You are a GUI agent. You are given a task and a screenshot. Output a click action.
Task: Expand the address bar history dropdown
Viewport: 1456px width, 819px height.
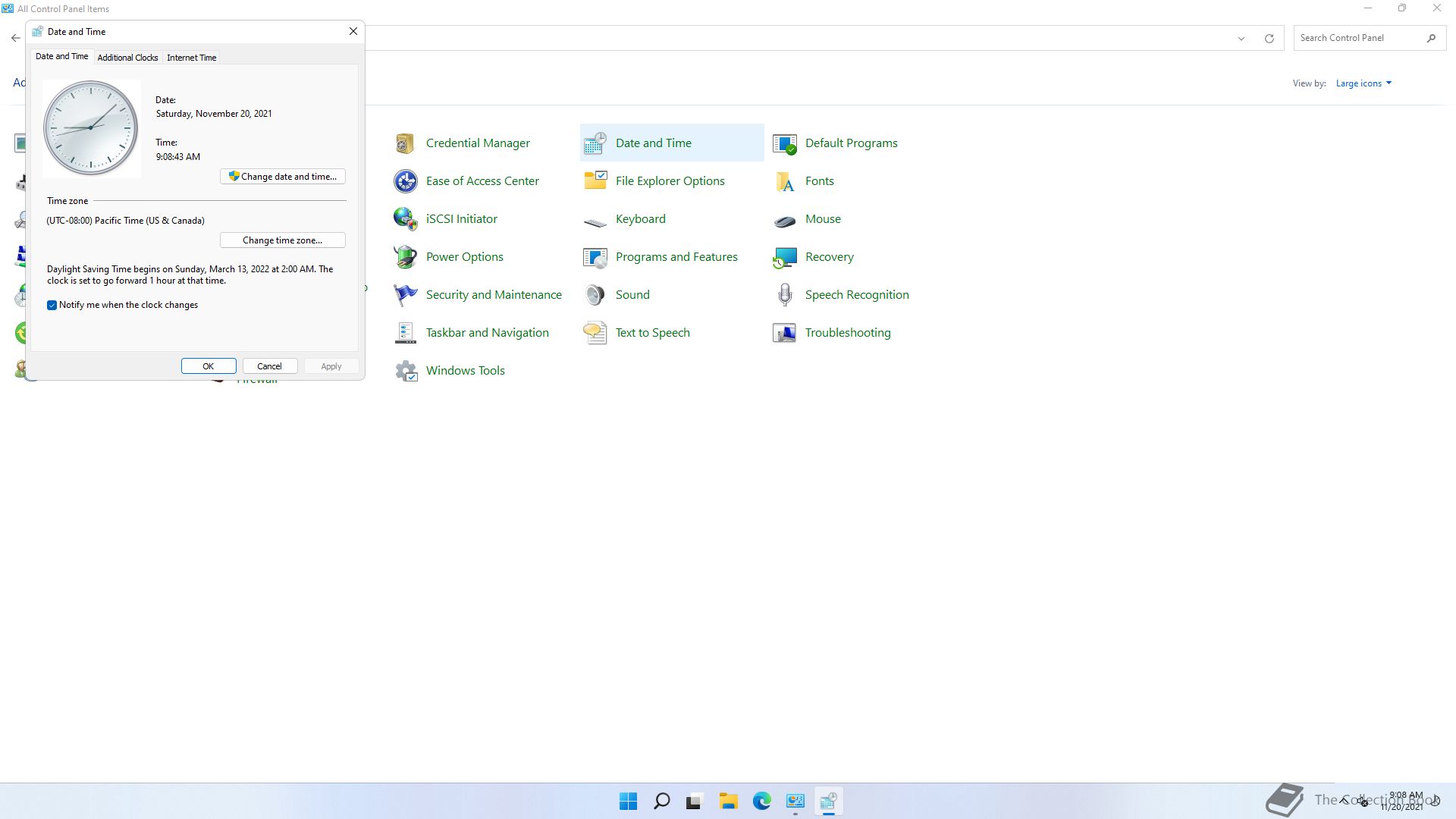tap(1241, 38)
